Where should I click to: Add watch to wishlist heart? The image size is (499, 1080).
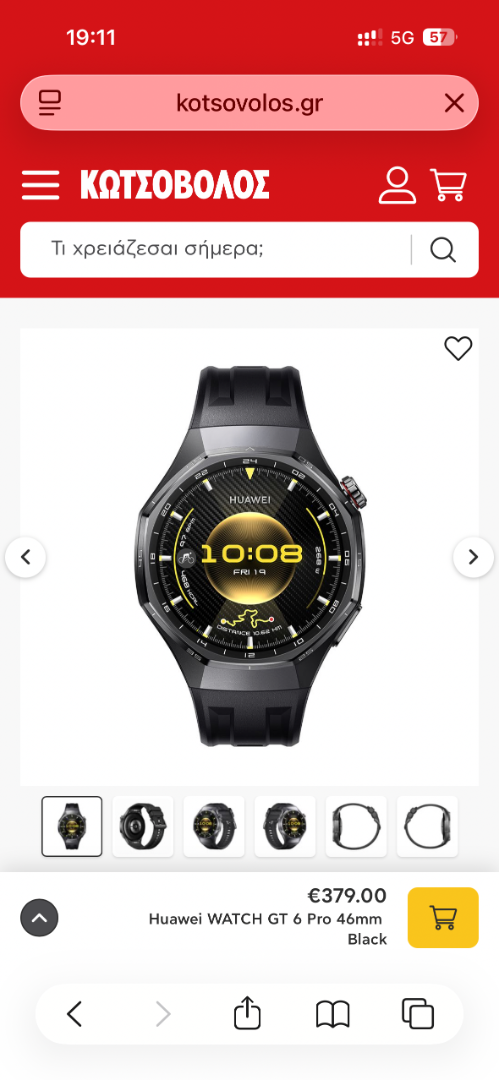click(458, 349)
